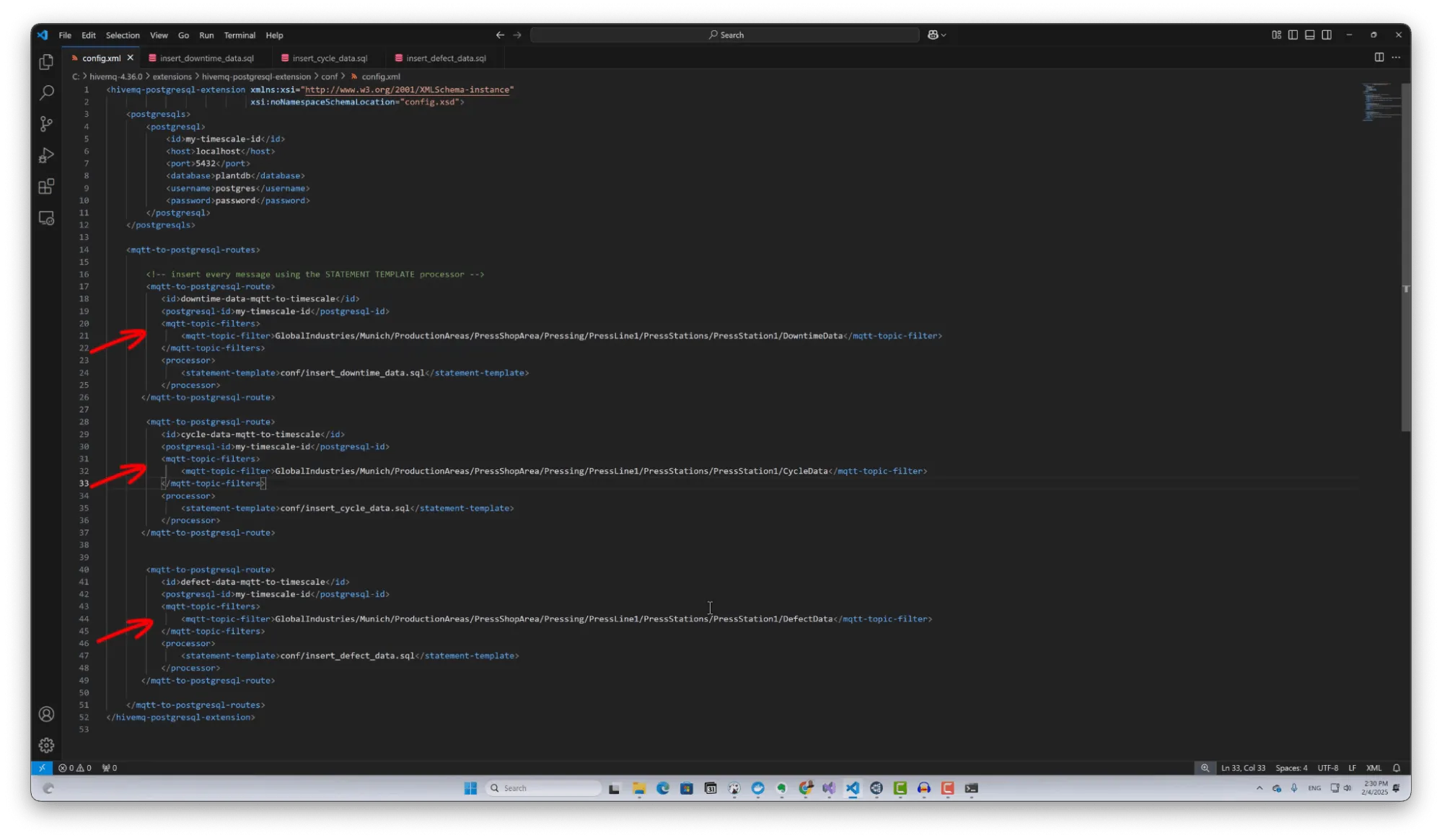Open the Extensions view

point(46,187)
